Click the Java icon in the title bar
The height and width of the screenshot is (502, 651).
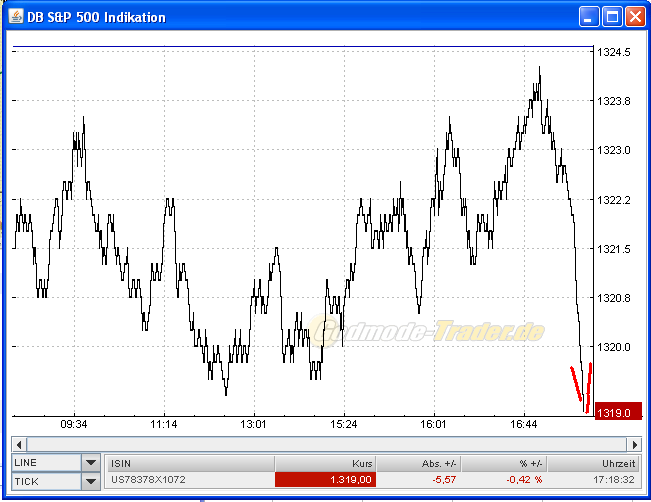(16, 17)
